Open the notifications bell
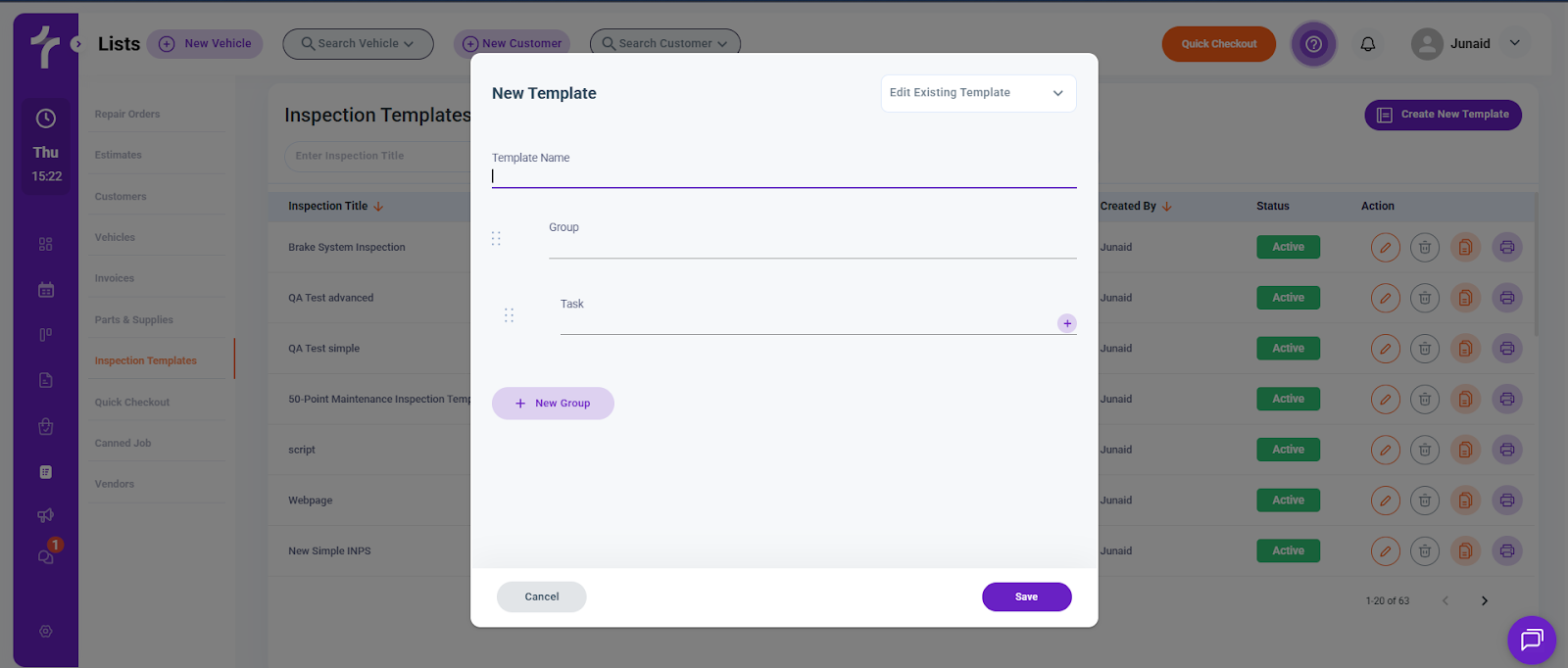Image resolution: width=1568 pixels, height=668 pixels. point(1368,44)
